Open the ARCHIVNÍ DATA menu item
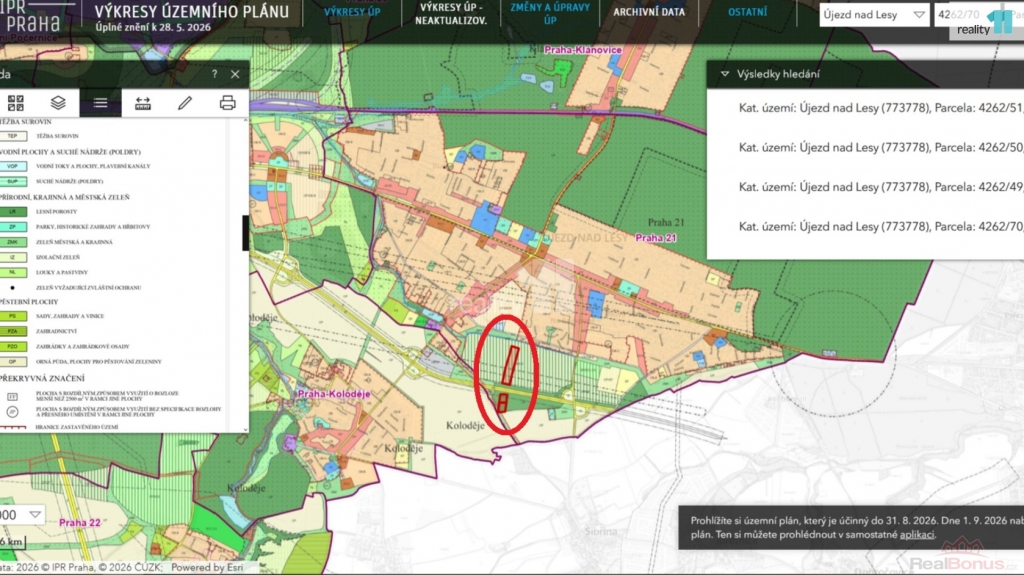The image size is (1024, 575). coord(648,12)
